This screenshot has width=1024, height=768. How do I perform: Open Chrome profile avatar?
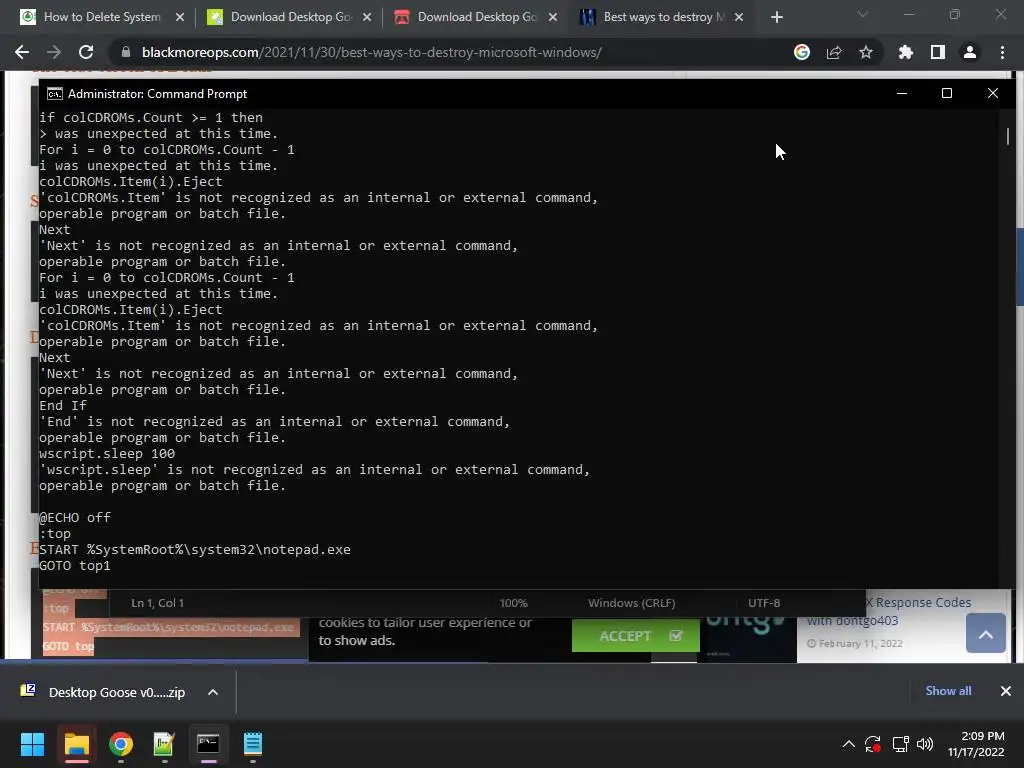(970, 52)
